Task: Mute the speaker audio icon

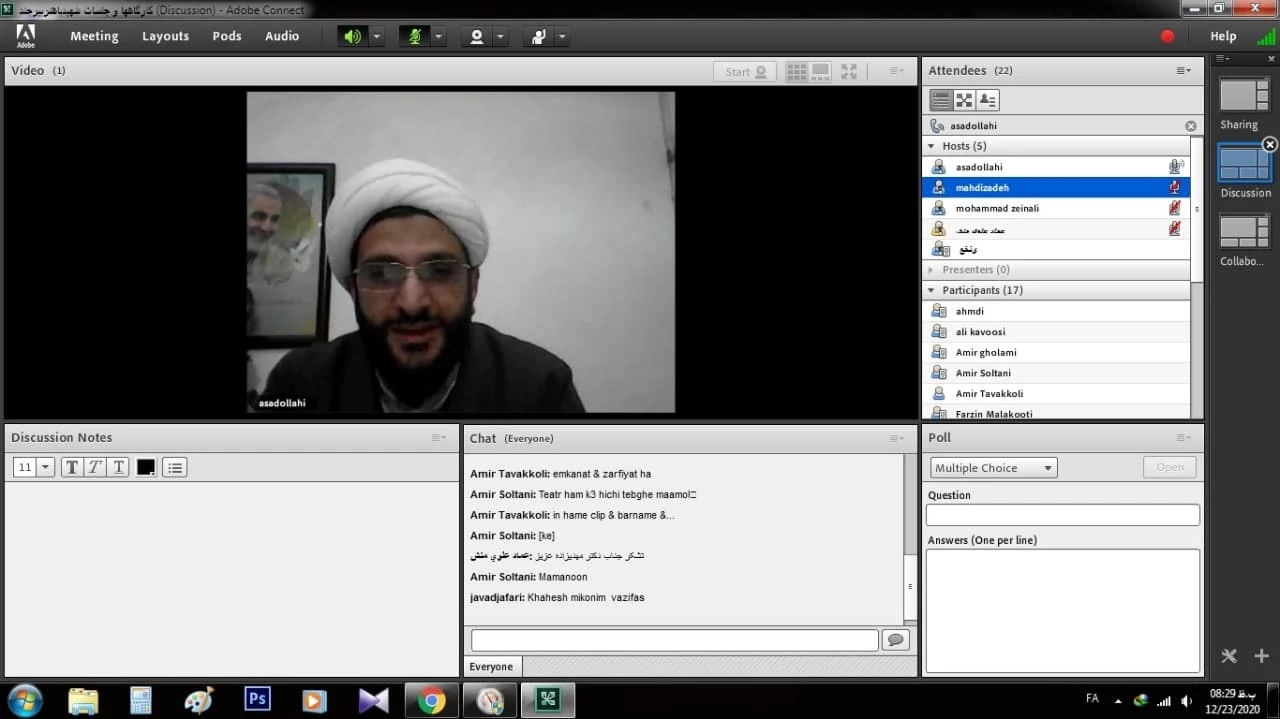Action: [352, 36]
